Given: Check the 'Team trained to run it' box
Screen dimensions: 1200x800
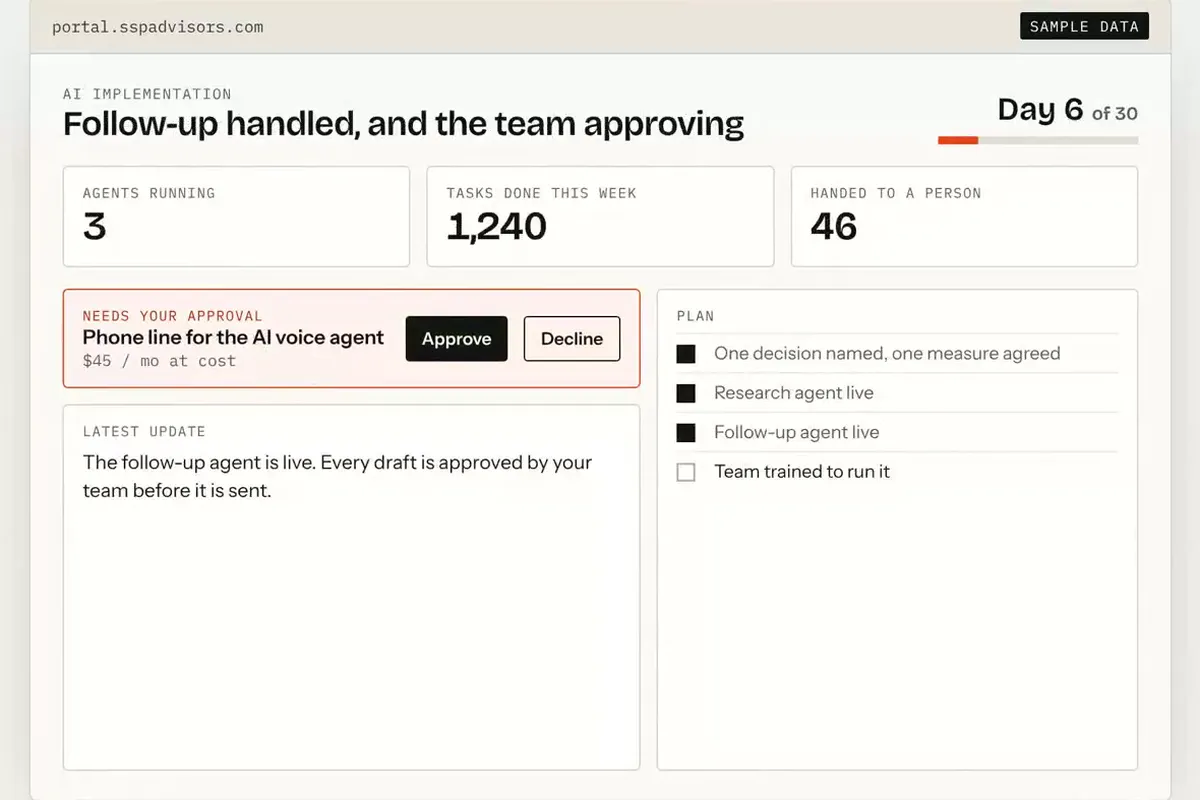Looking at the screenshot, I should [x=686, y=472].
